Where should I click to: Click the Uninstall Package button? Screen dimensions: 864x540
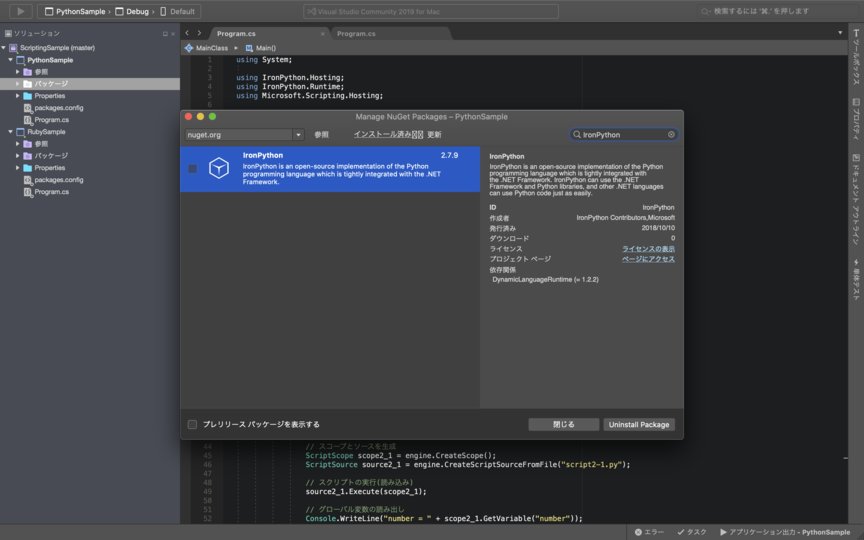tap(639, 424)
